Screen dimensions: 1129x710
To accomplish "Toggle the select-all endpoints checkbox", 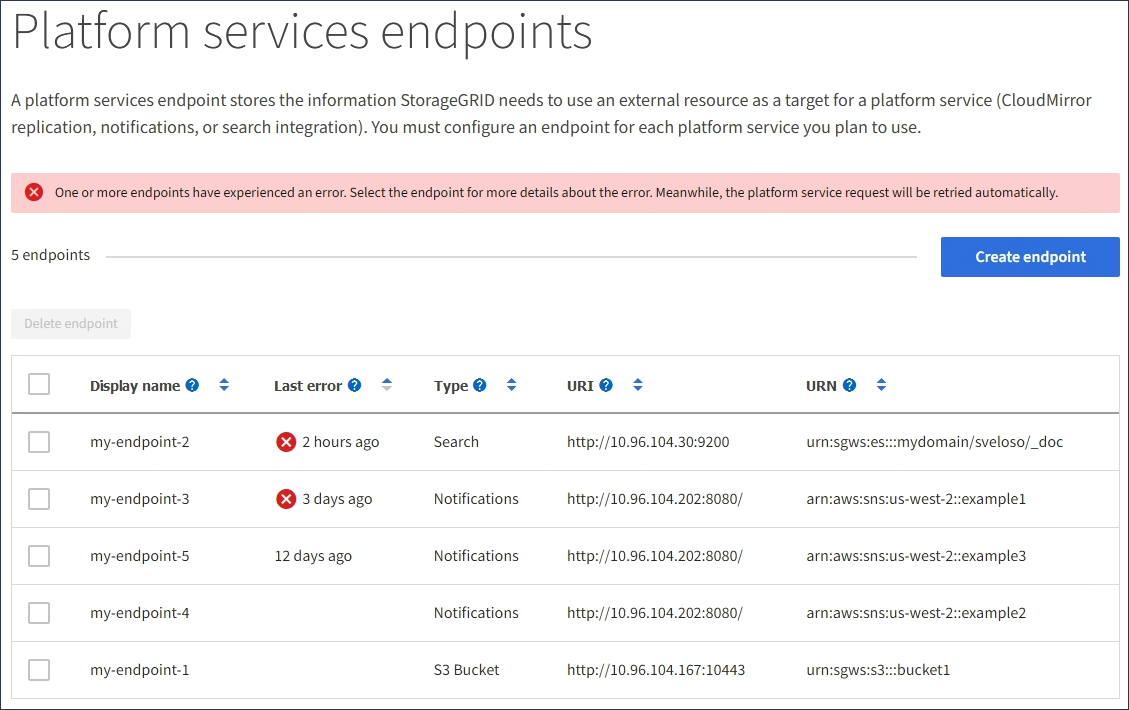I will [39, 384].
